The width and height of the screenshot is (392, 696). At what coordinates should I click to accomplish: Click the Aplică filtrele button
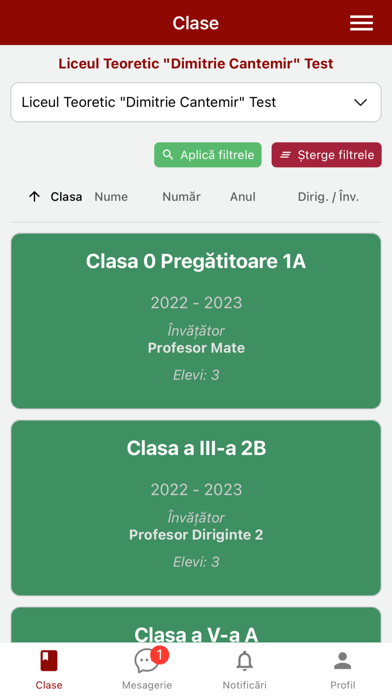pyautogui.click(x=208, y=154)
